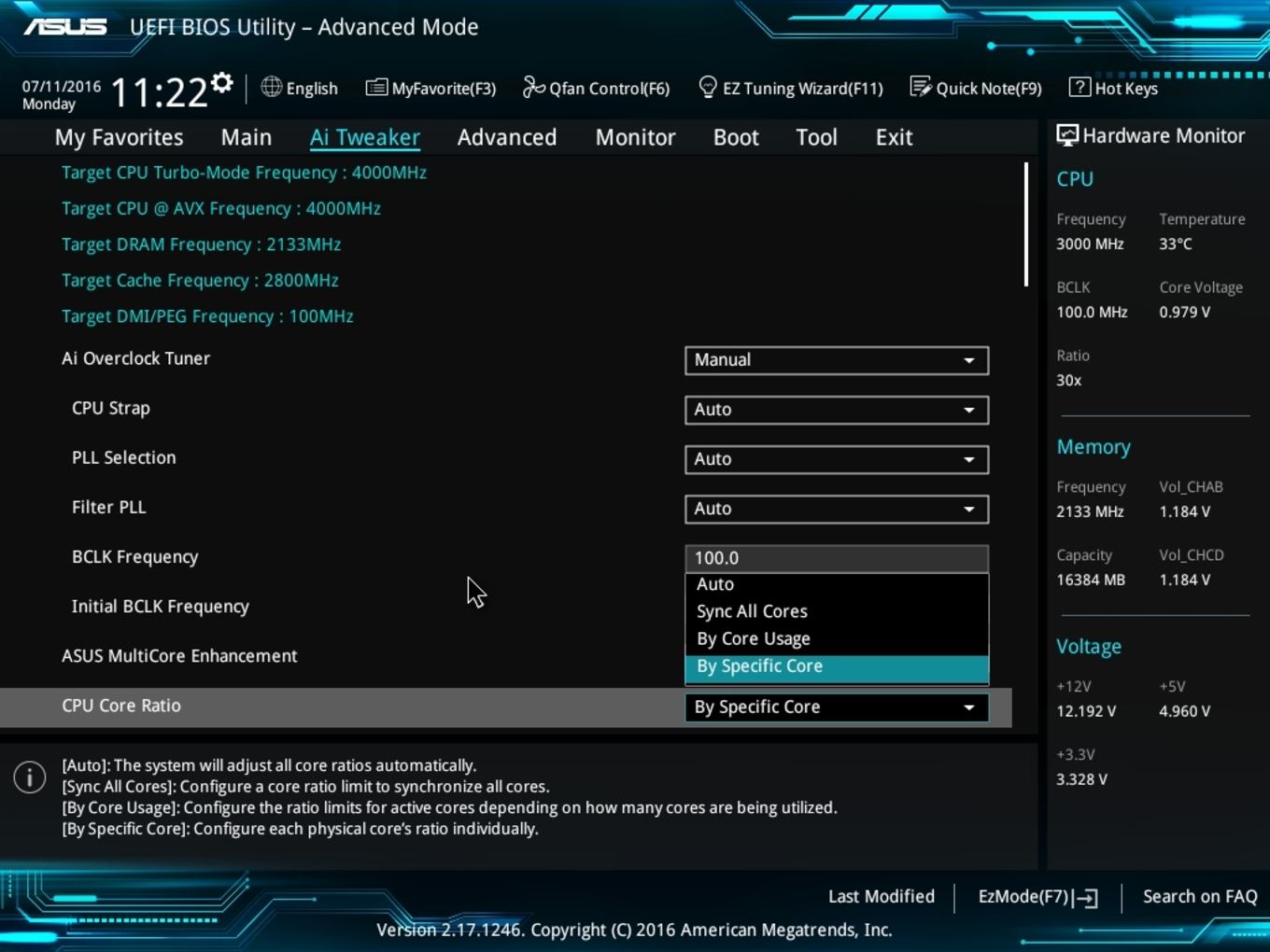
Task: Launch EZ Tuning Wizard lightbulb icon
Action: pyautogui.click(x=708, y=87)
